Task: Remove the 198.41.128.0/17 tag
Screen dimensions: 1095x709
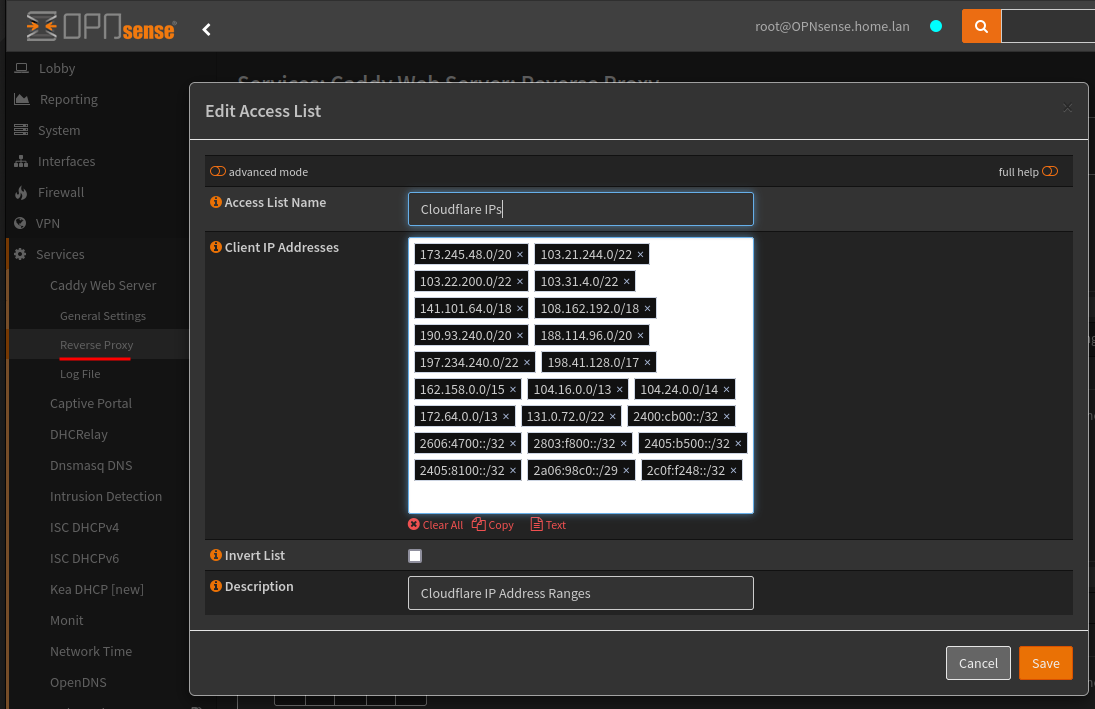Action: (x=647, y=363)
